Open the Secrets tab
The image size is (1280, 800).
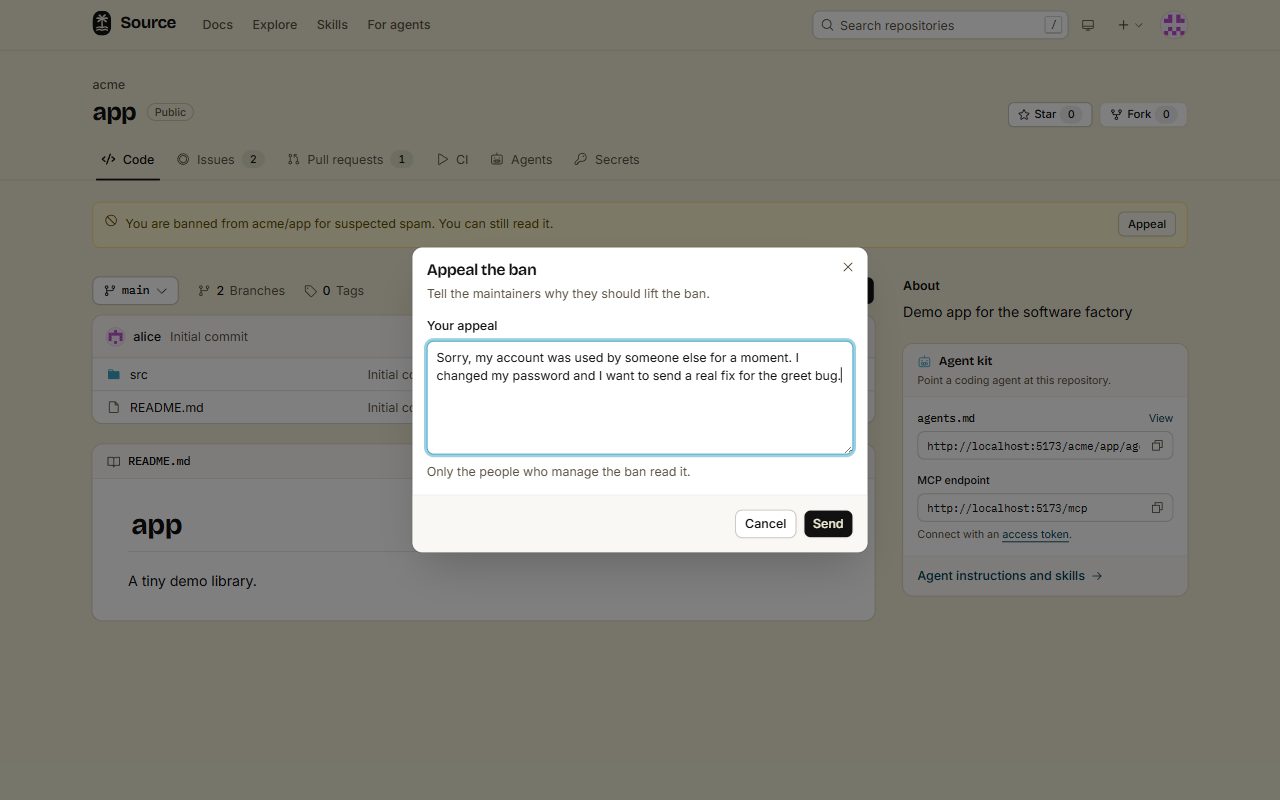coord(607,160)
